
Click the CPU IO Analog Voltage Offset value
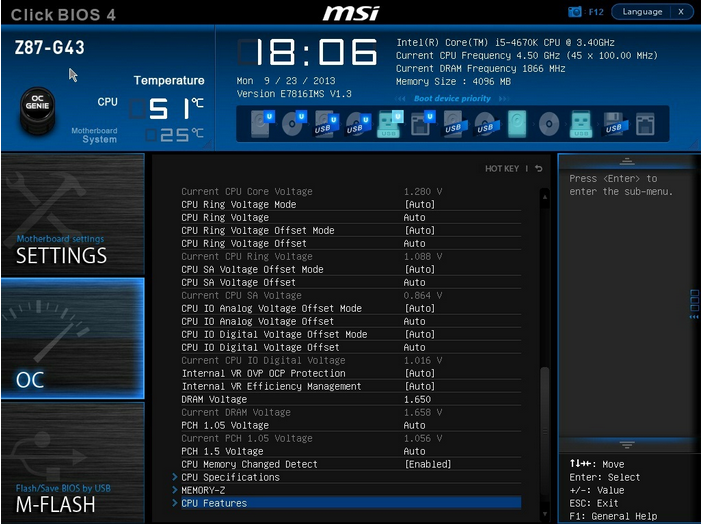414,321
